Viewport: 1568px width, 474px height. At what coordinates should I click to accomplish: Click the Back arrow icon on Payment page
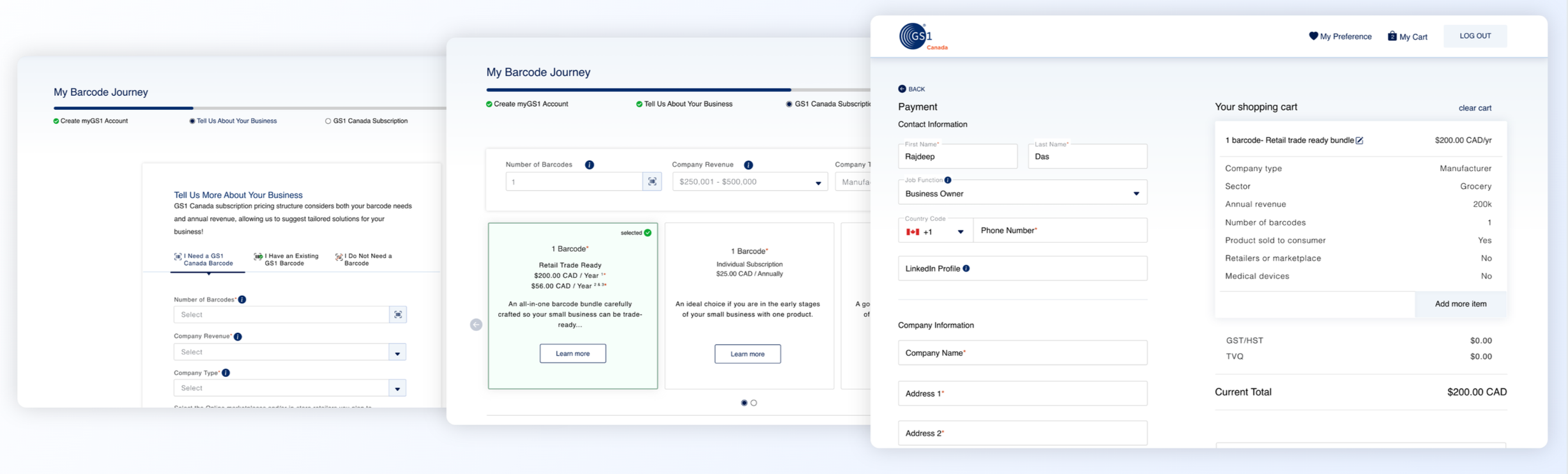[x=902, y=89]
